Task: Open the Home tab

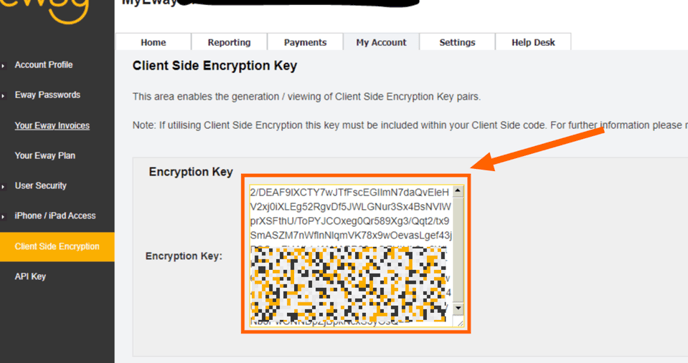Action: click(x=153, y=42)
